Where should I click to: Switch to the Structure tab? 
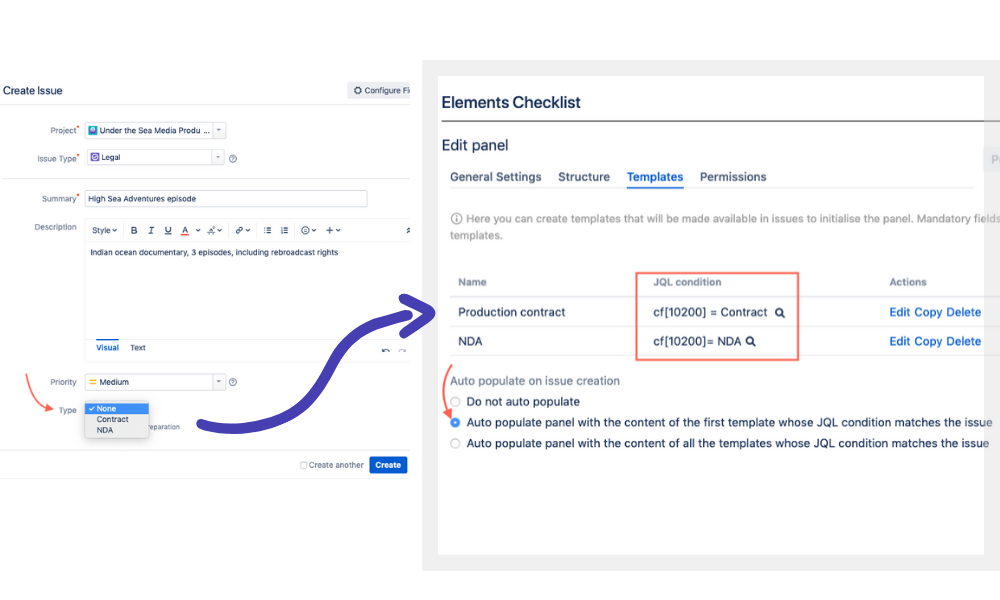click(x=584, y=177)
